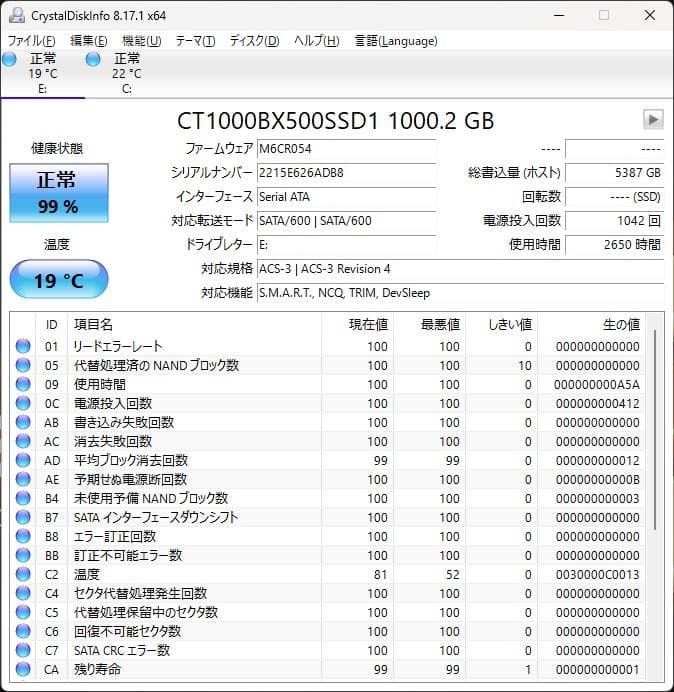Viewport: 674px width, 692px height.
Task: Click the 正常 99 % health status button
Action: [x=59, y=193]
